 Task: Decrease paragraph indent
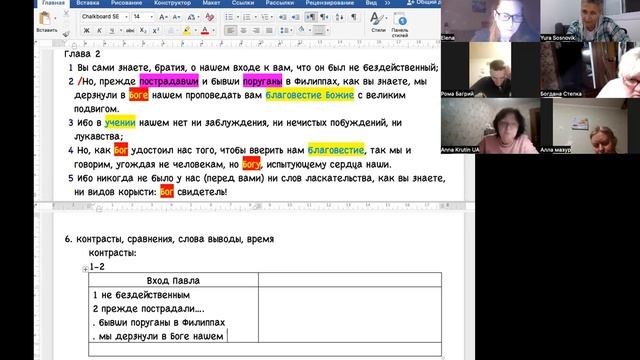(x=282, y=17)
